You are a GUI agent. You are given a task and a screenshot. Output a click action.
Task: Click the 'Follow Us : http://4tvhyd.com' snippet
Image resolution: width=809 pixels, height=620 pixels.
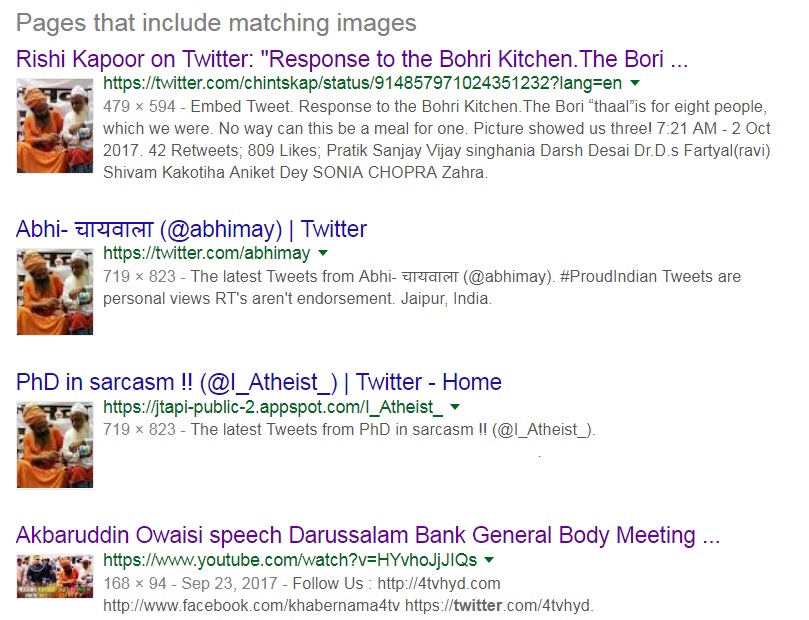(396, 583)
